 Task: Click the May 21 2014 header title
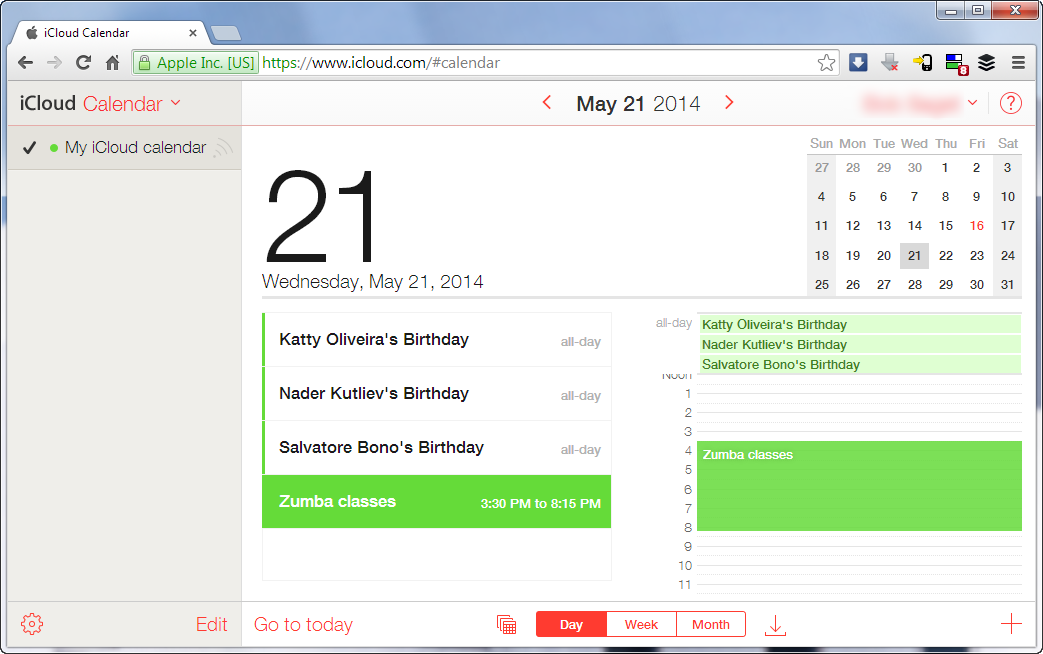pyautogui.click(x=638, y=104)
